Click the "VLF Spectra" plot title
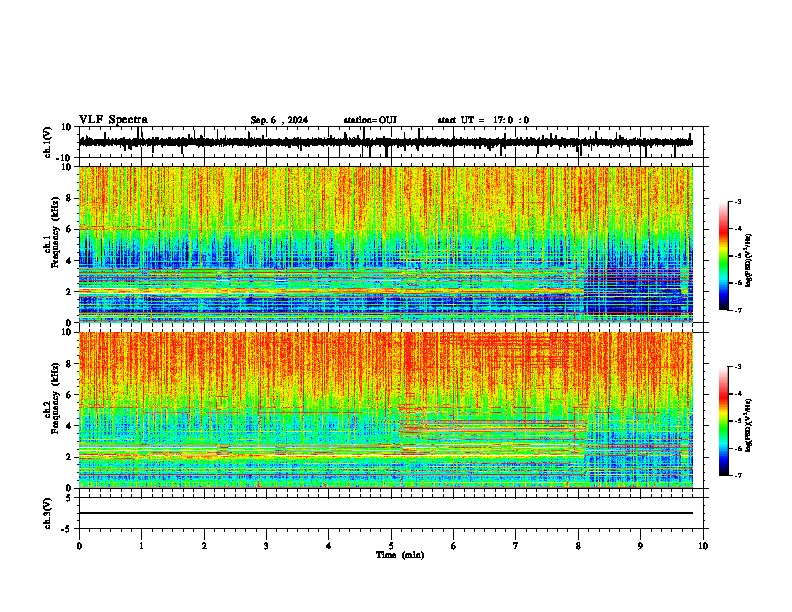The height and width of the screenshot is (612, 792). [x=113, y=120]
